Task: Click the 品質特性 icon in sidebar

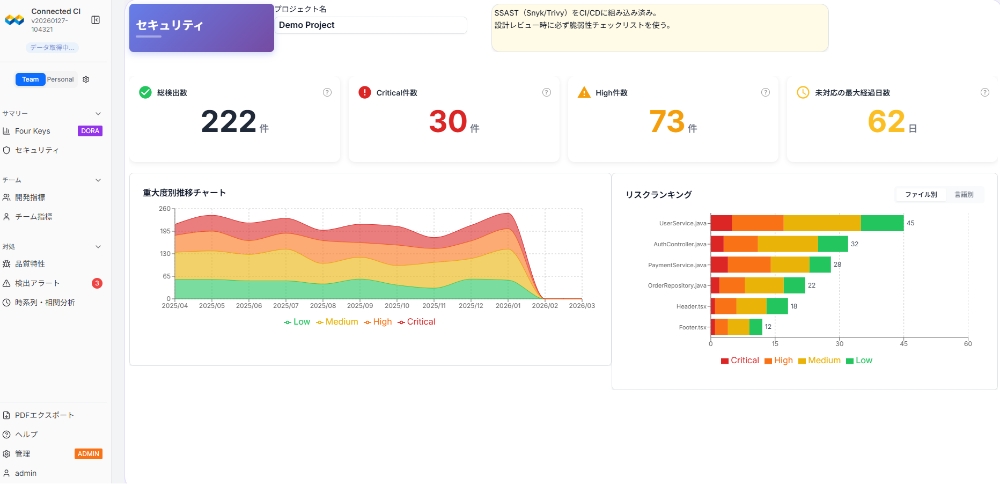Action: (6, 263)
